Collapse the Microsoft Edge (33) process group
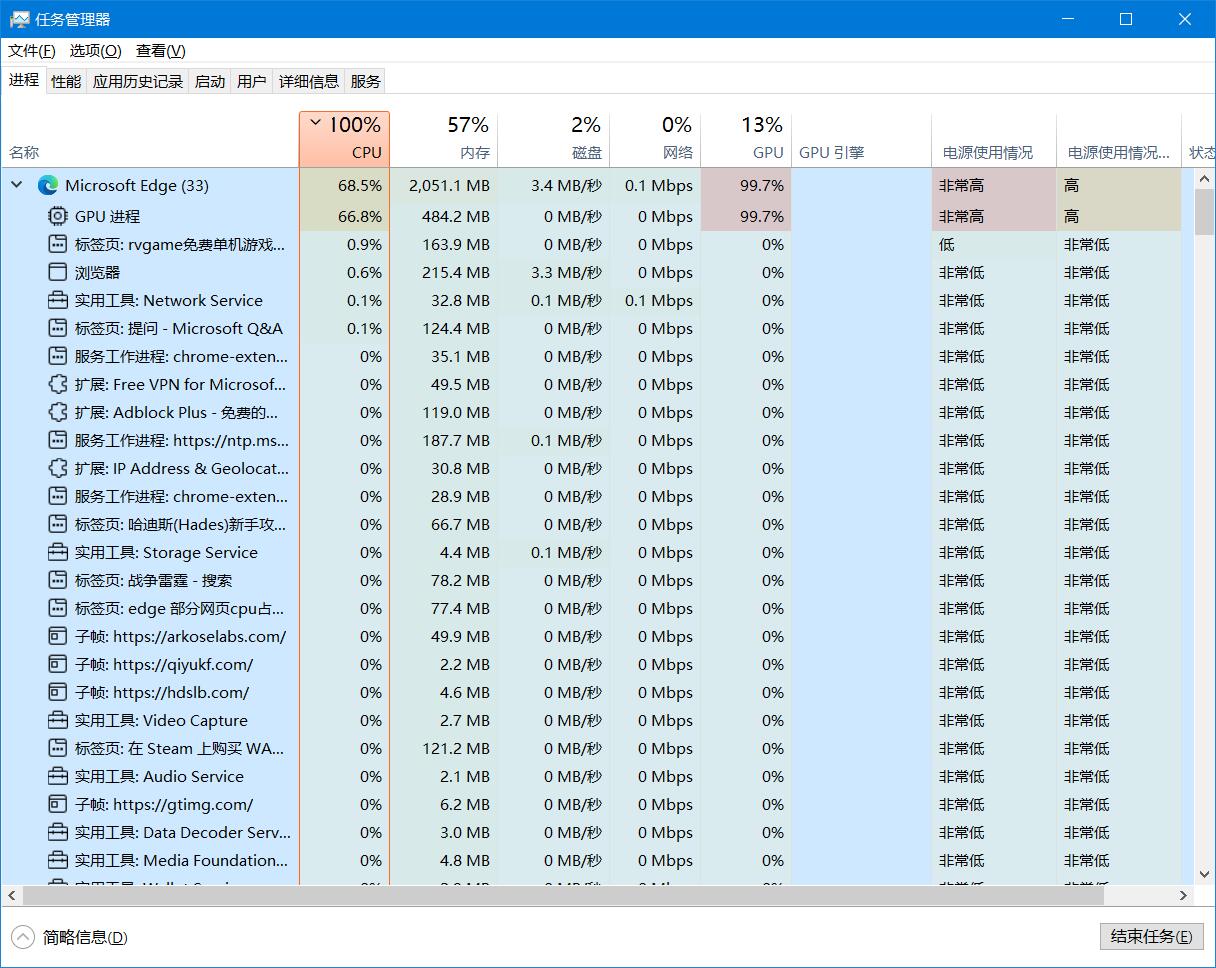This screenshot has height=968, width=1216. (x=16, y=185)
